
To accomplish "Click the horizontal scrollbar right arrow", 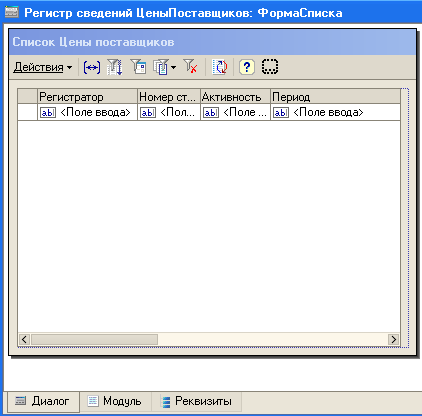I will click(x=394, y=339).
